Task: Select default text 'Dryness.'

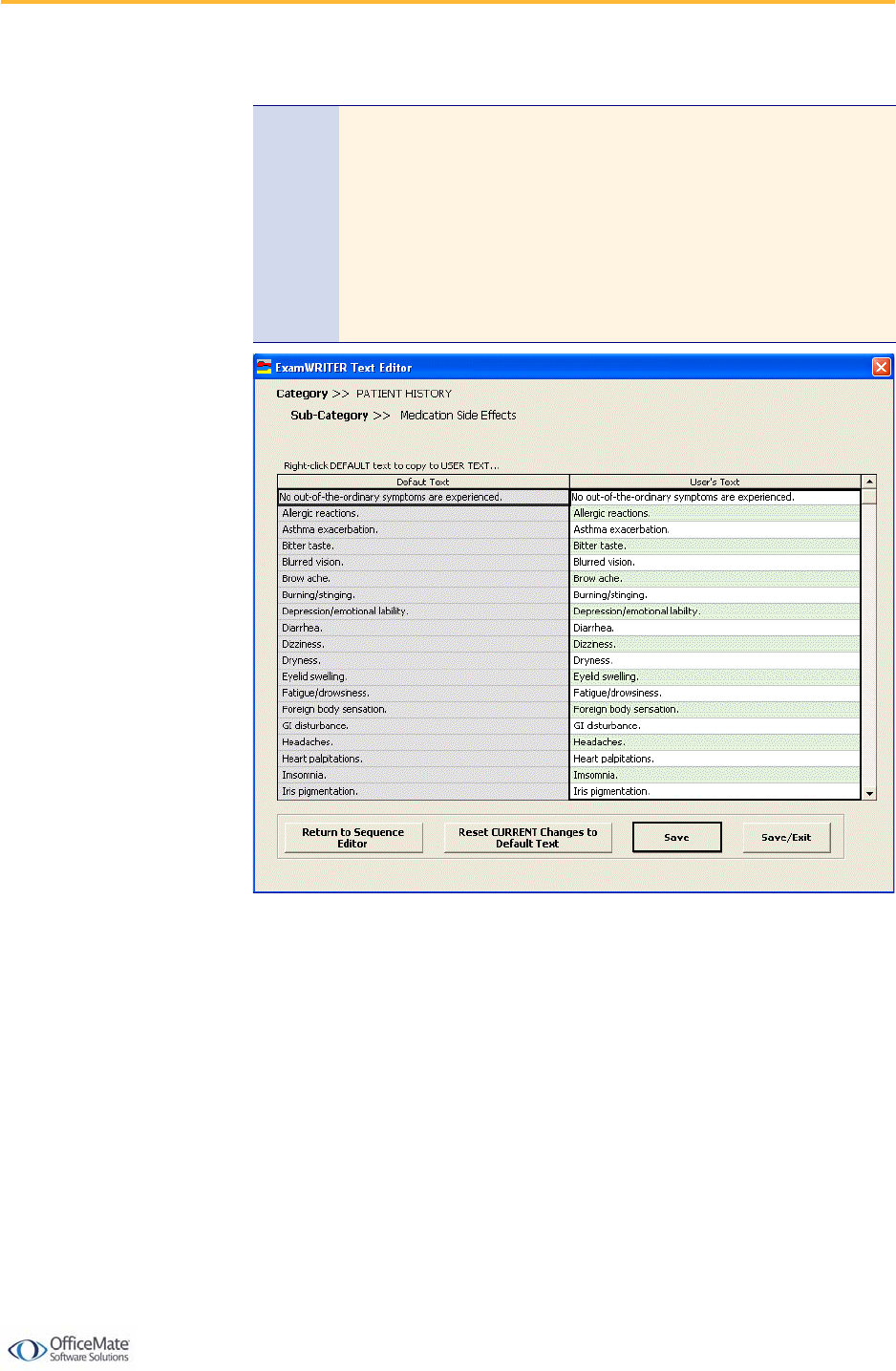Action: [x=423, y=660]
